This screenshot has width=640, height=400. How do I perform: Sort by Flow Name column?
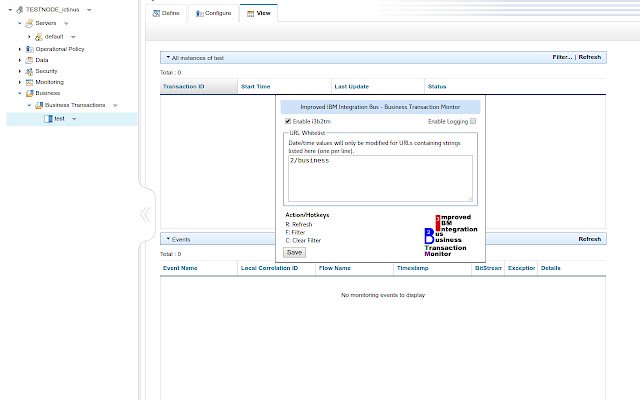[355, 268]
